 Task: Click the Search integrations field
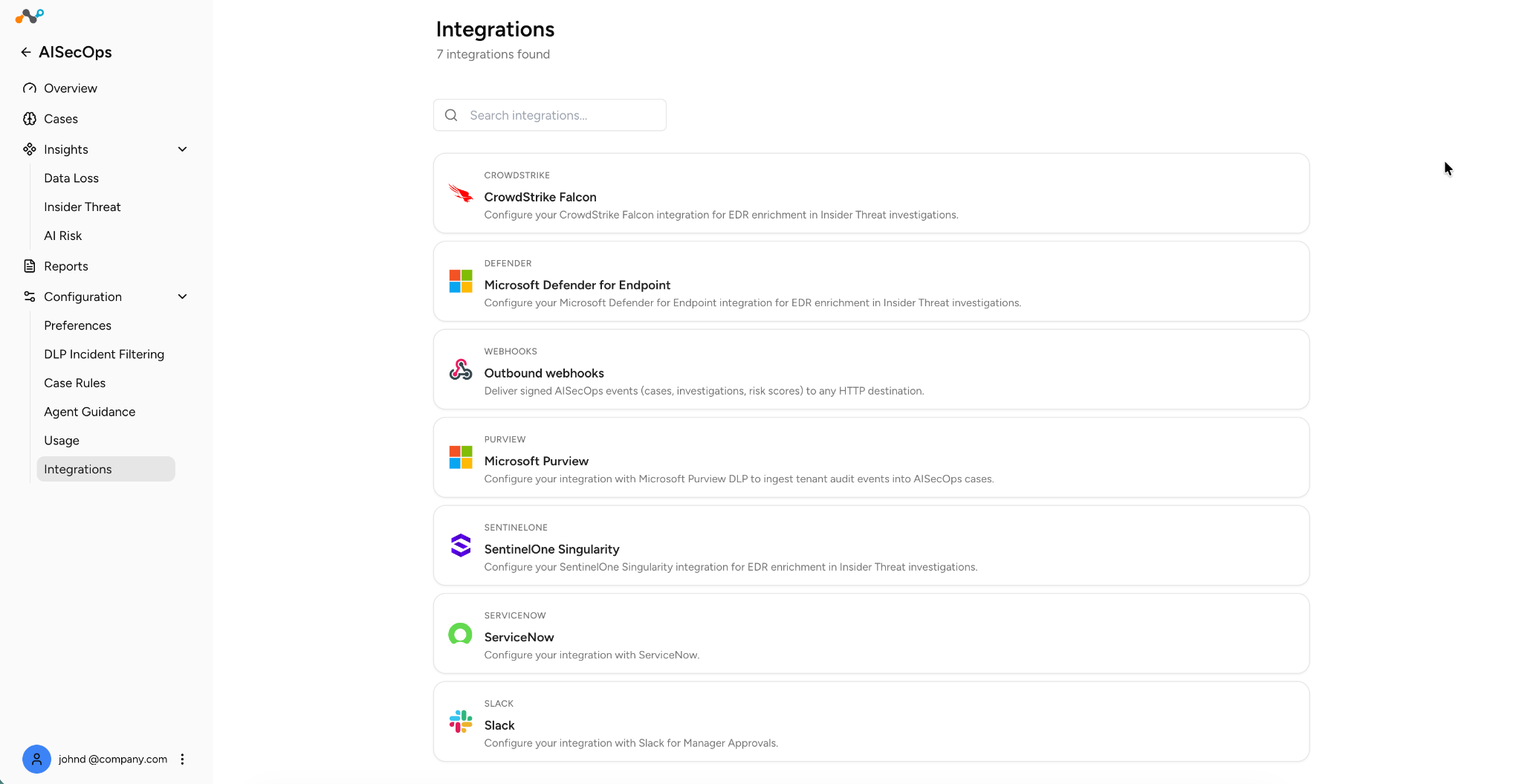click(550, 115)
